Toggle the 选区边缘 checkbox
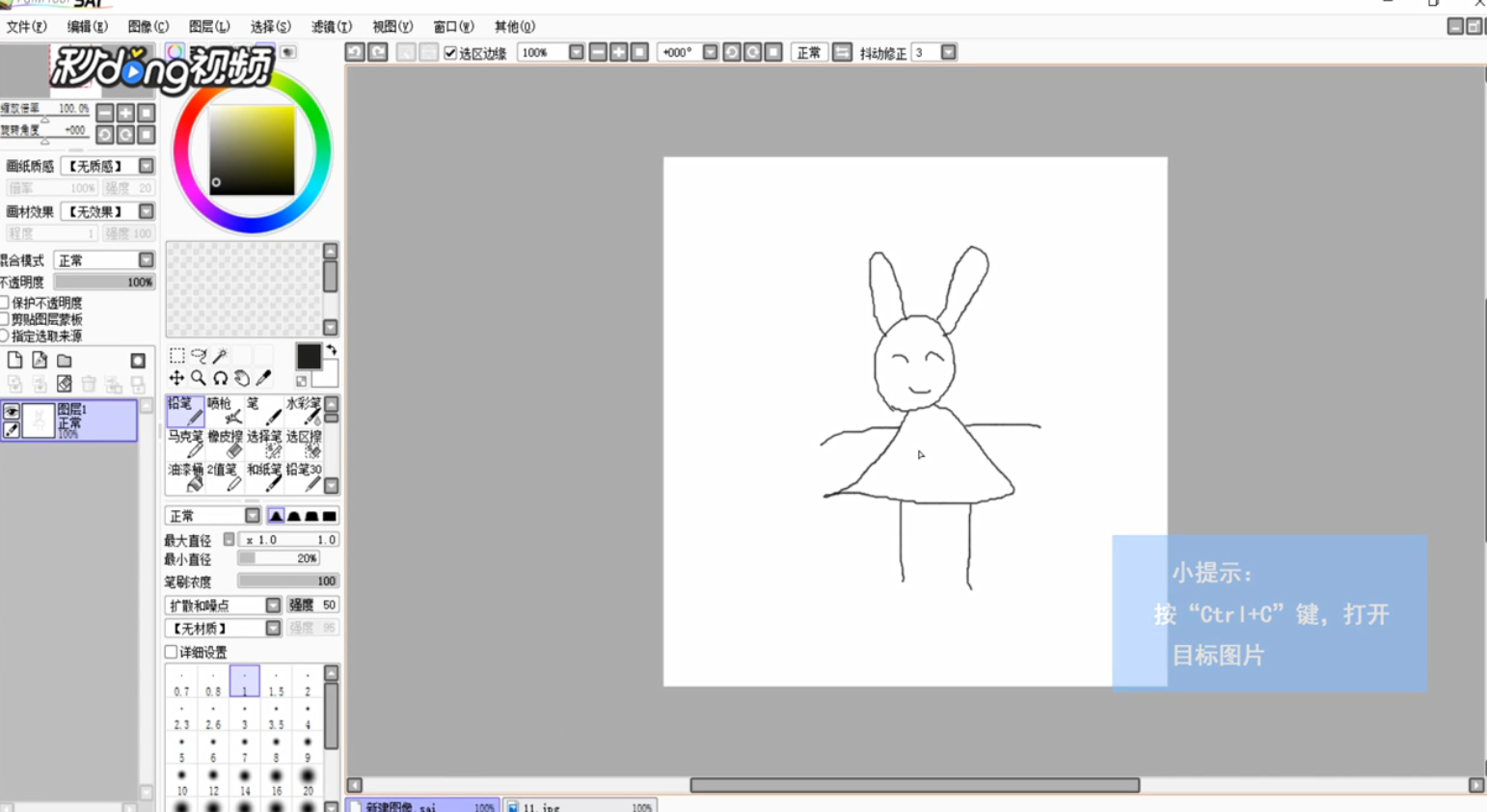The height and width of the screenshot is (812, 1487). pos(450,53)
